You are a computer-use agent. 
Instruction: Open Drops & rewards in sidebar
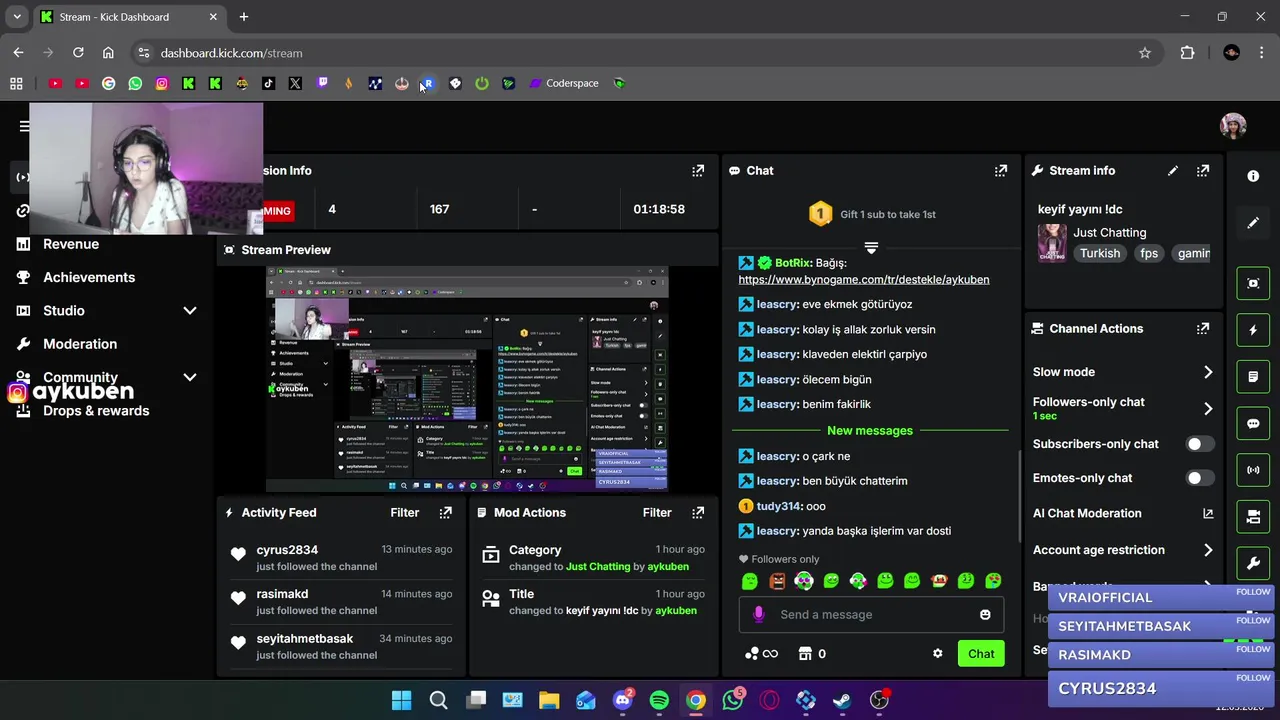[96, 411]
